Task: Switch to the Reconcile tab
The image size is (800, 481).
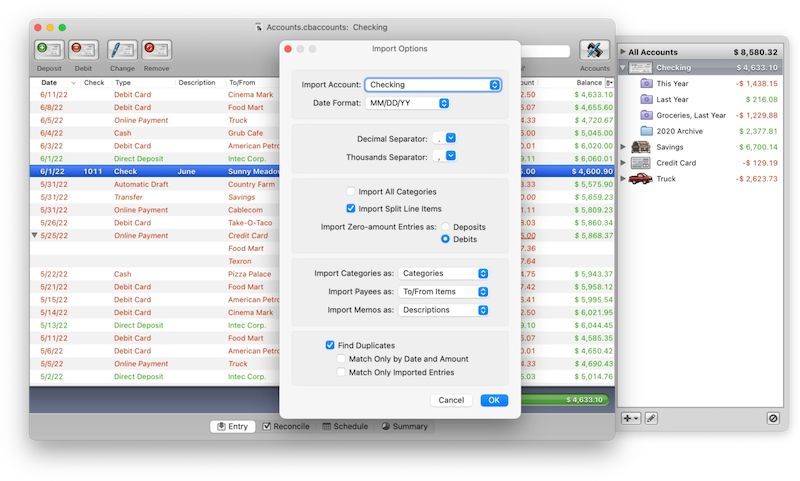Action: (x=286, y=426)
